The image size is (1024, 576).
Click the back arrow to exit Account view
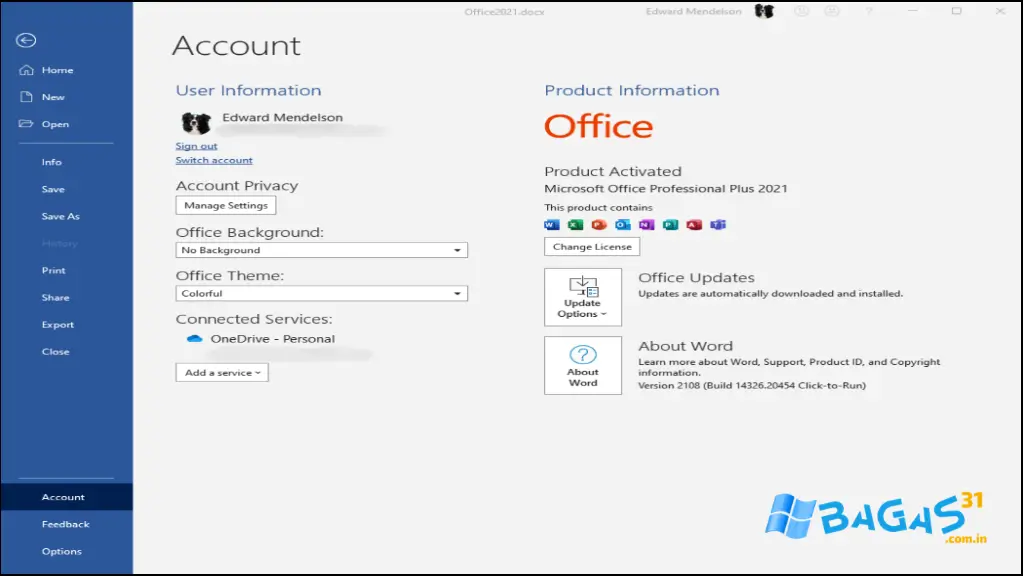tap(25, 40)
